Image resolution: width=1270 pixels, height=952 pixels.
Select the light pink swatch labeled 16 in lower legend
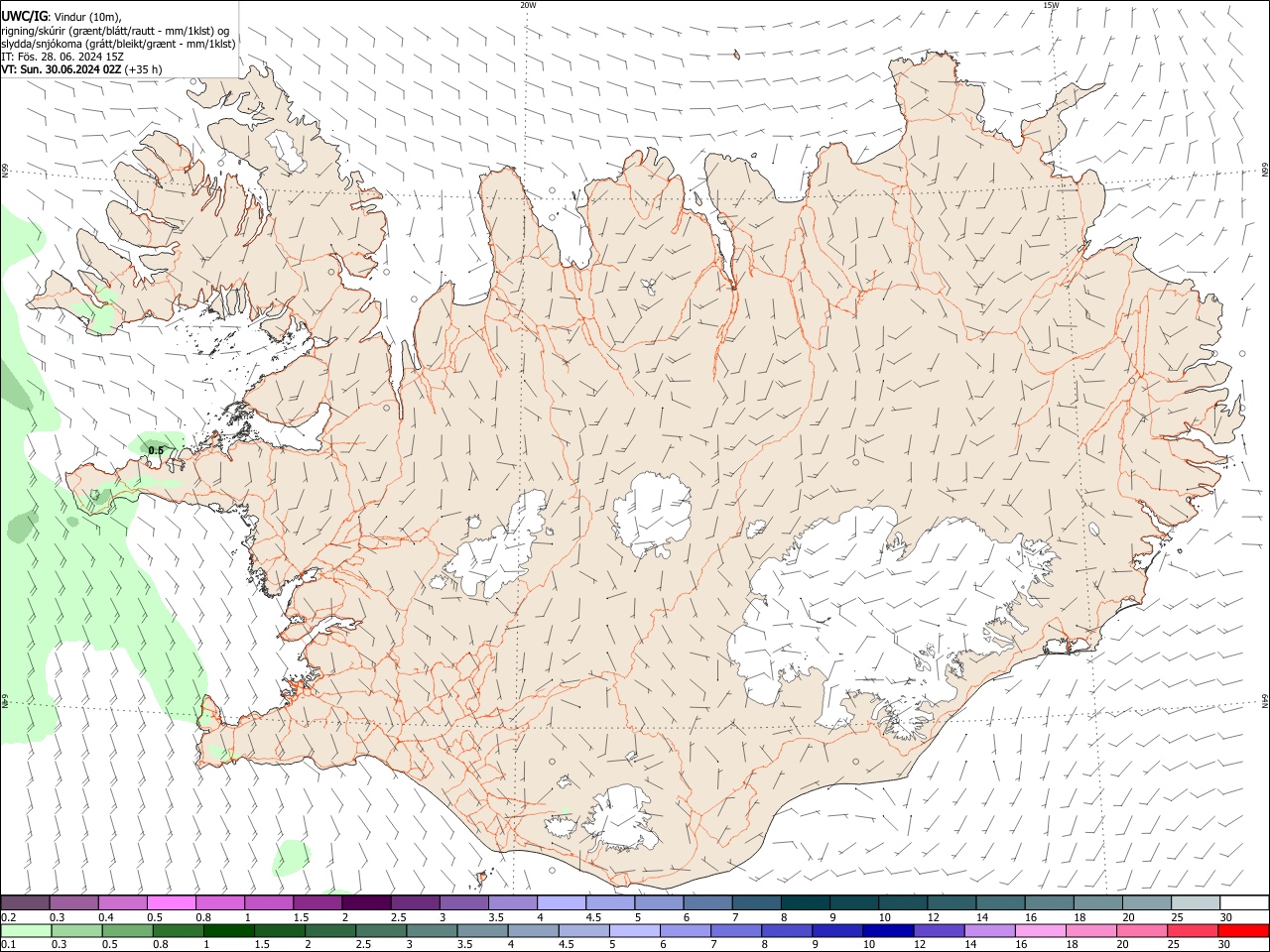[1039, 931]
